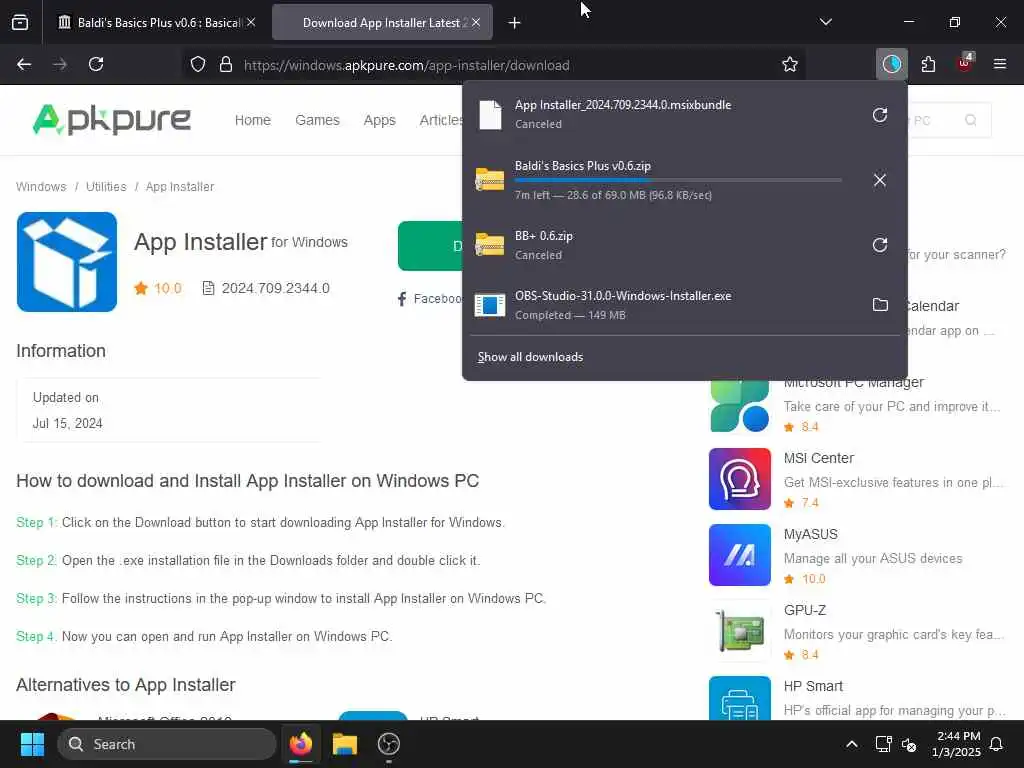Viewport: 1024px width, 768px height.
Task: Go back to previous page
Action: 24,65
